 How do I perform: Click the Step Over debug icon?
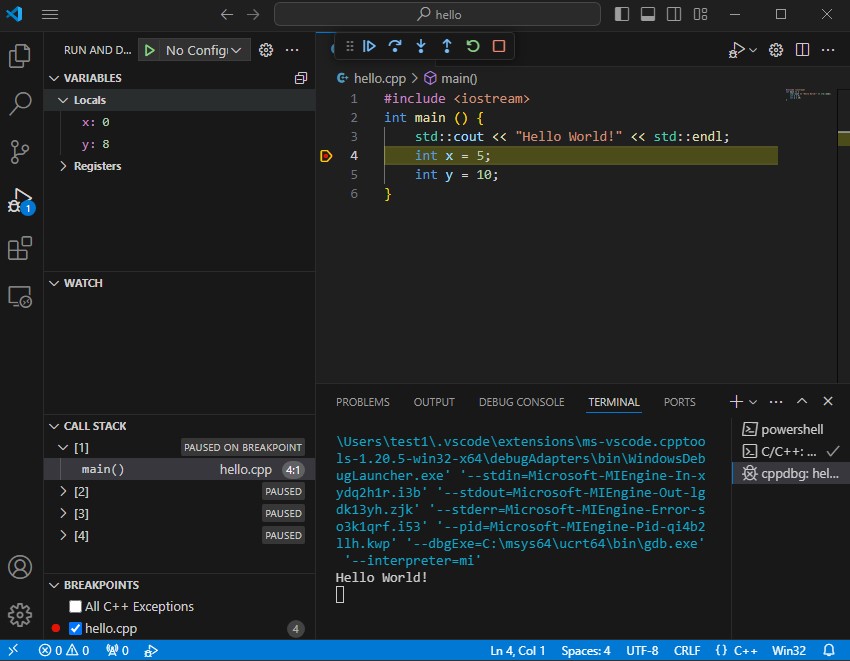point(395,46)
